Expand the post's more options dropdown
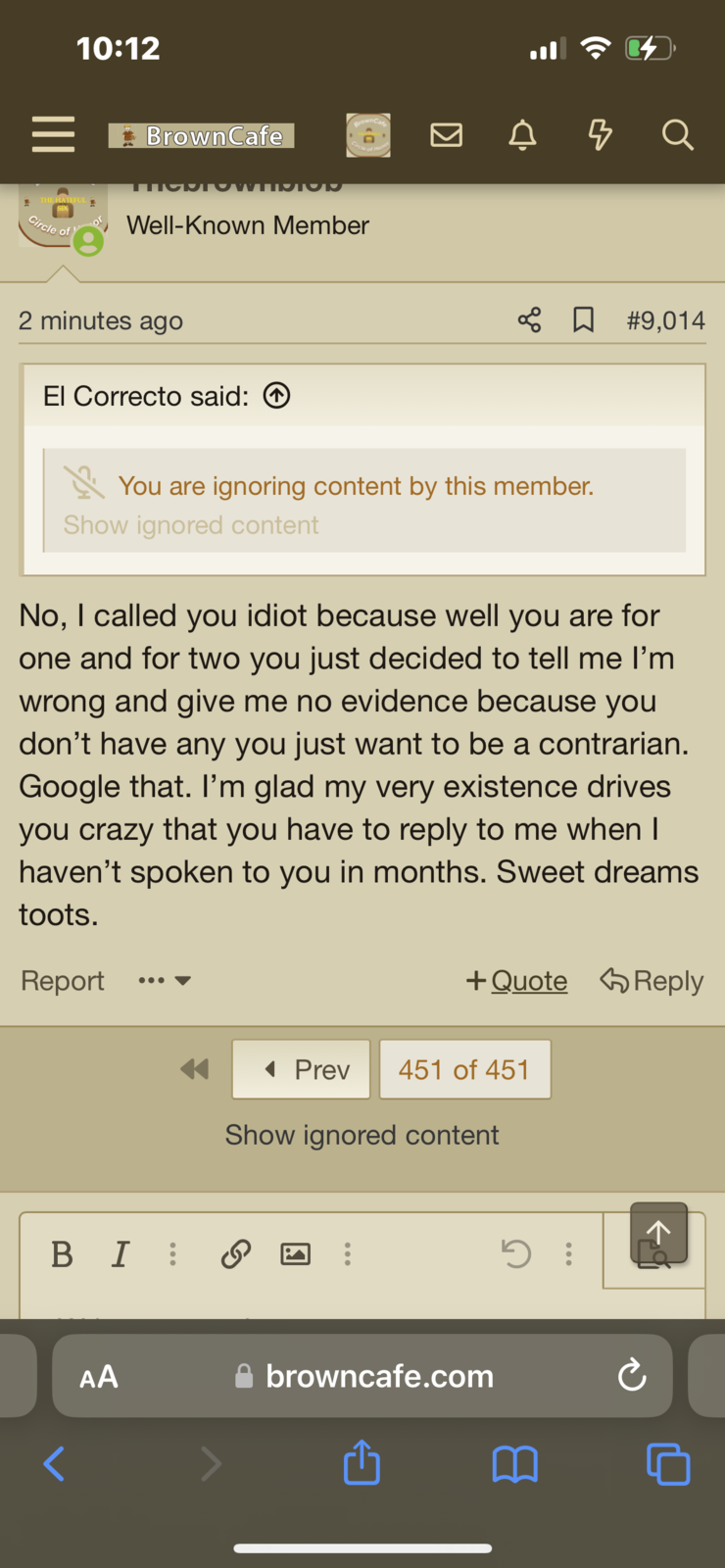This screenshot has height=1568, width=725. (164, 980)
